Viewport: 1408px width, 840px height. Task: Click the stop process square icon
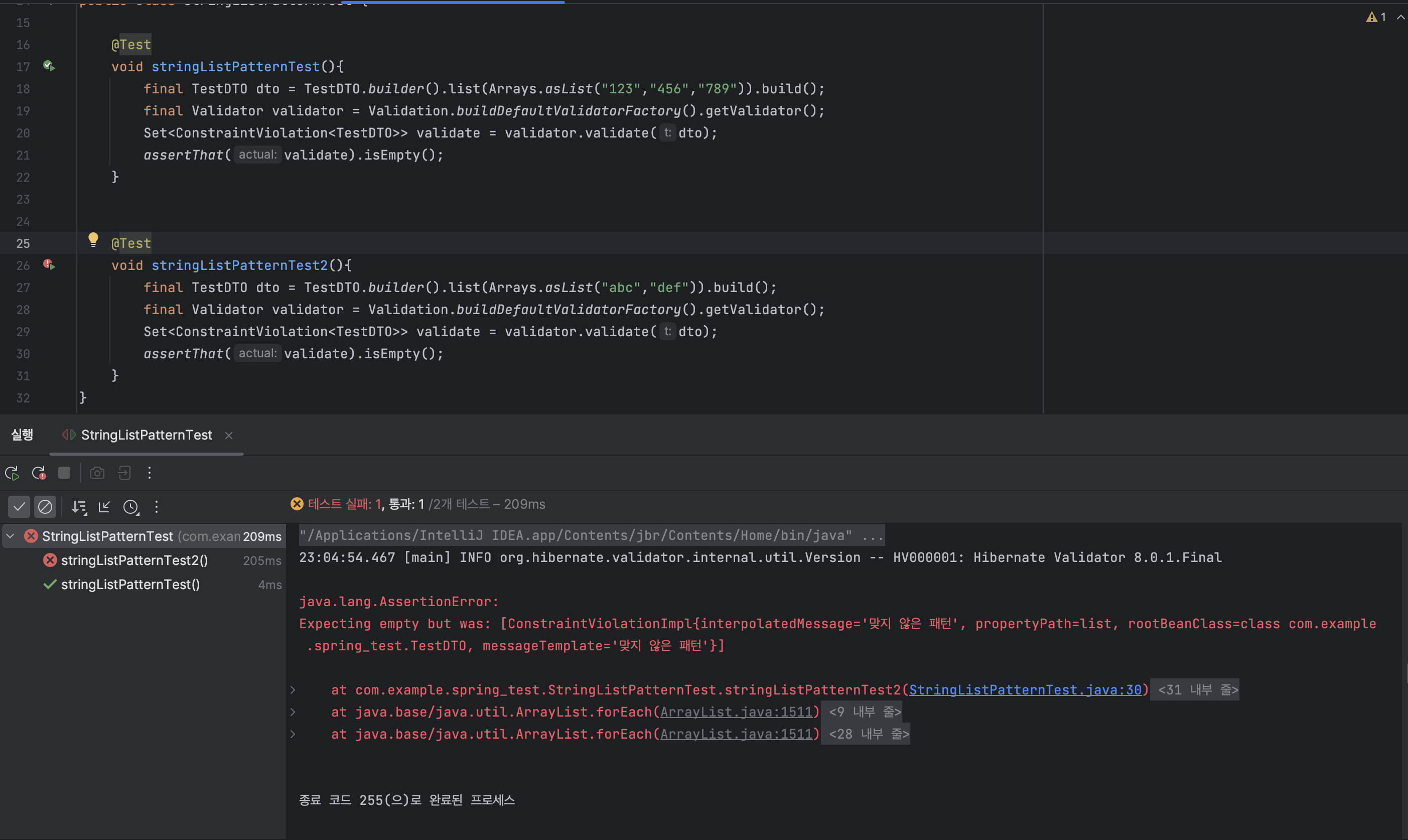[x=65, y=473]
